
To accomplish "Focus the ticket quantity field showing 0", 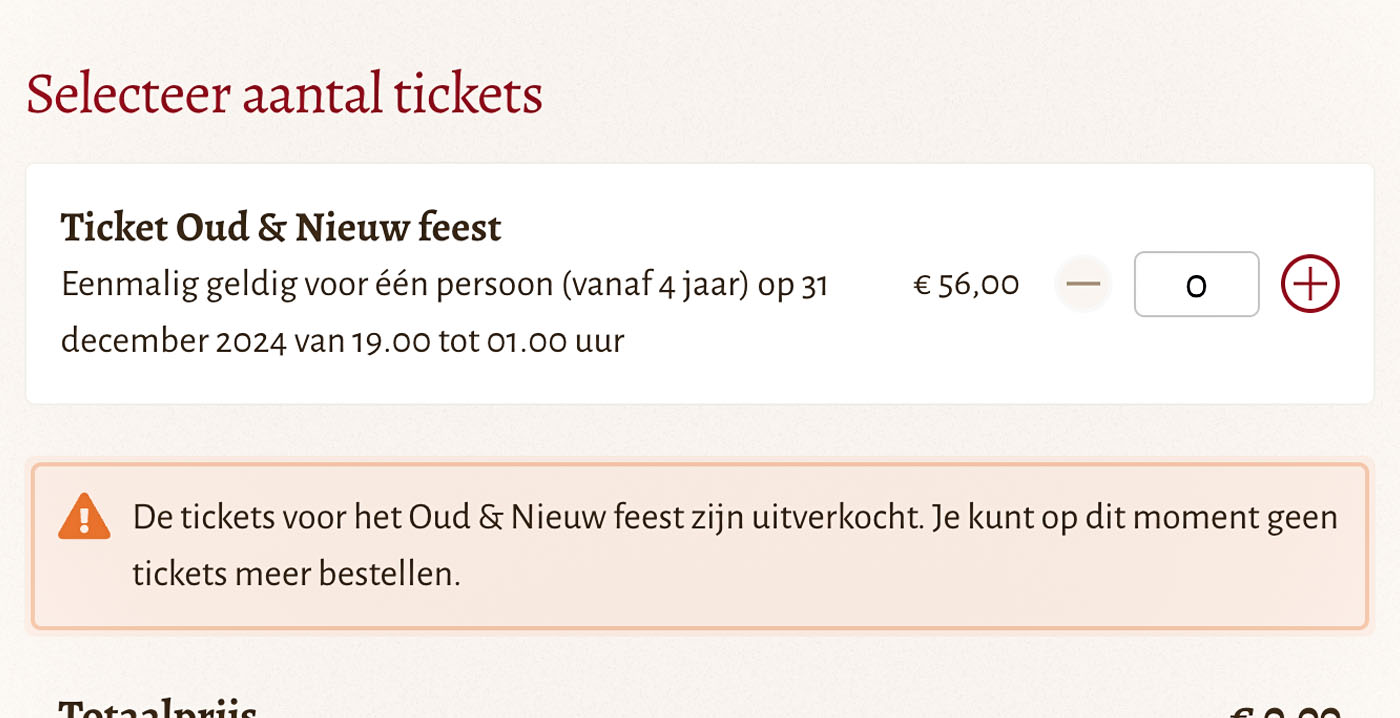I will 1196,284.
